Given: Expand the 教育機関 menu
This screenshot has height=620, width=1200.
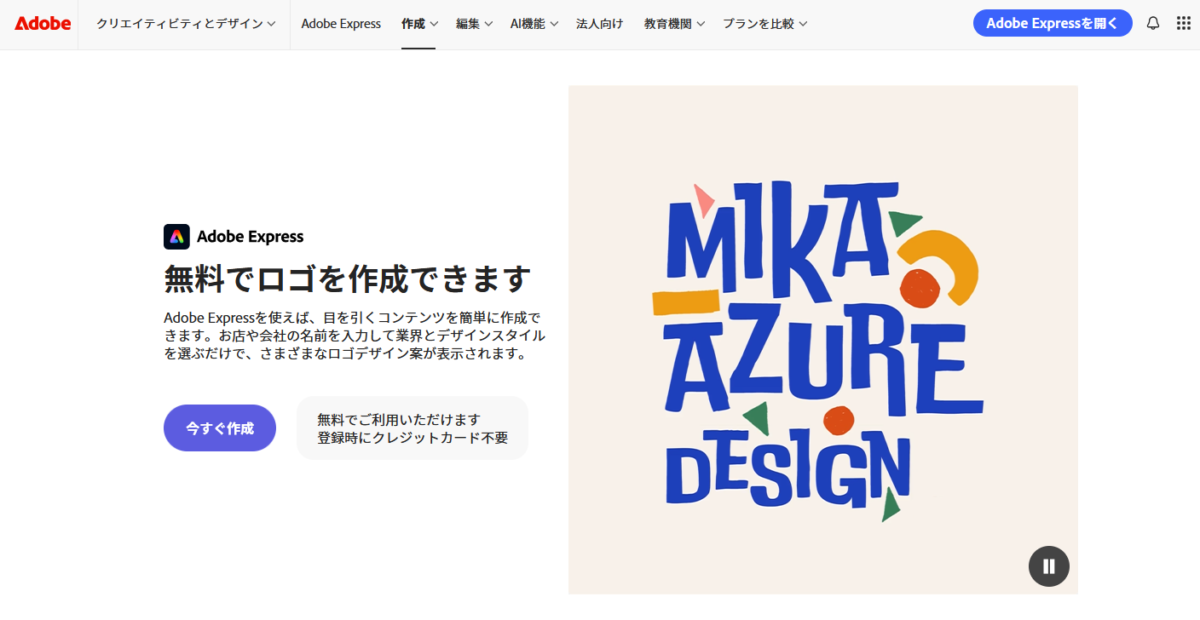Looking at the screenshot, I should click(x=674, y=23).
